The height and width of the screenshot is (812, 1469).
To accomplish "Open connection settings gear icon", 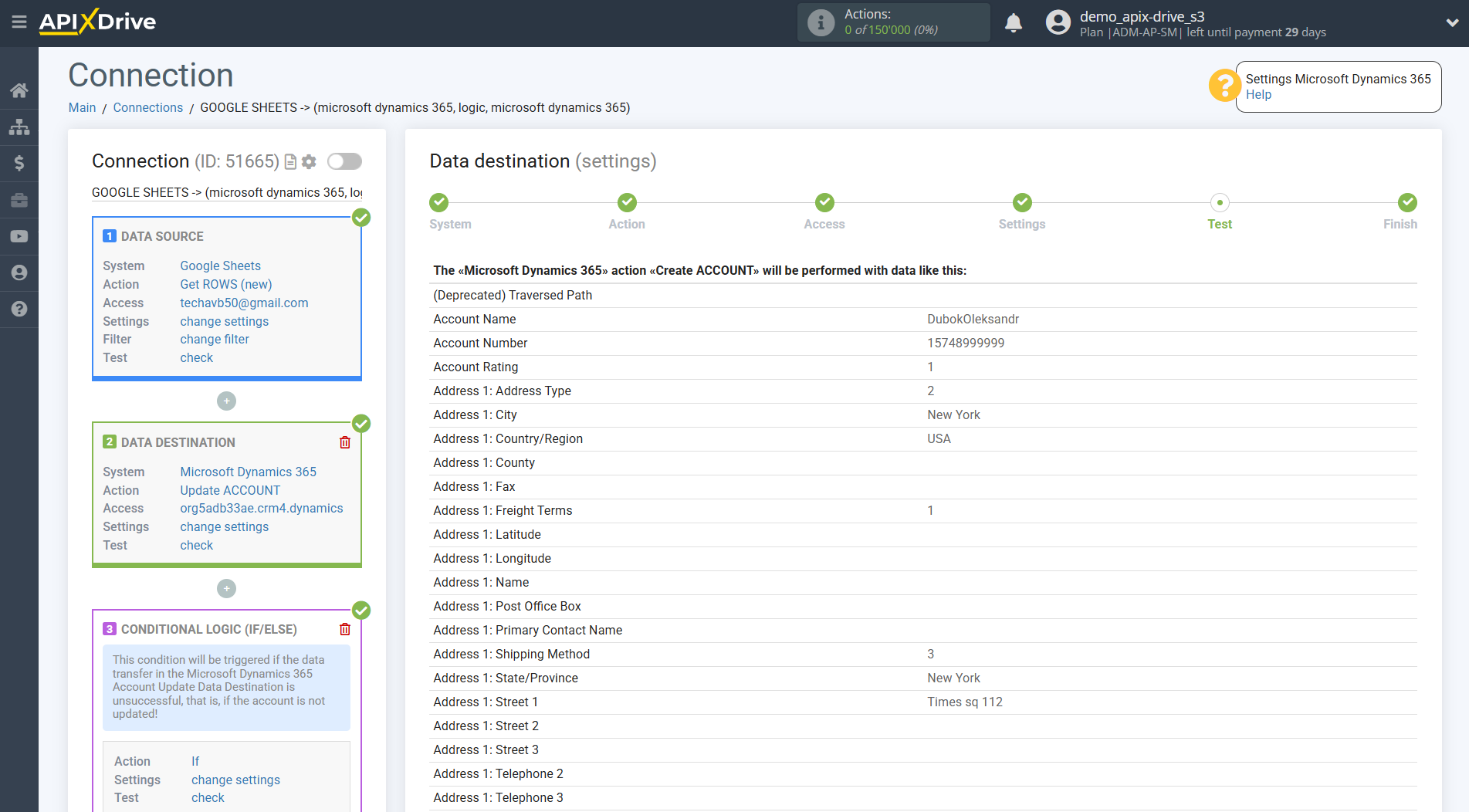I will 309,161.
